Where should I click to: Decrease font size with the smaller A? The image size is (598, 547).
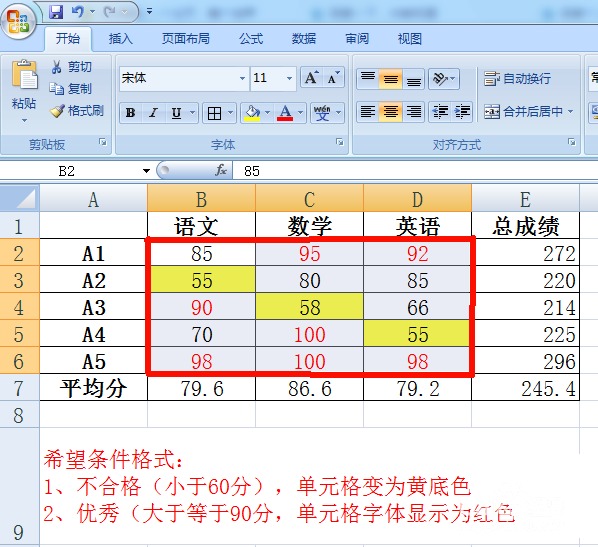[x=333, y=78]
